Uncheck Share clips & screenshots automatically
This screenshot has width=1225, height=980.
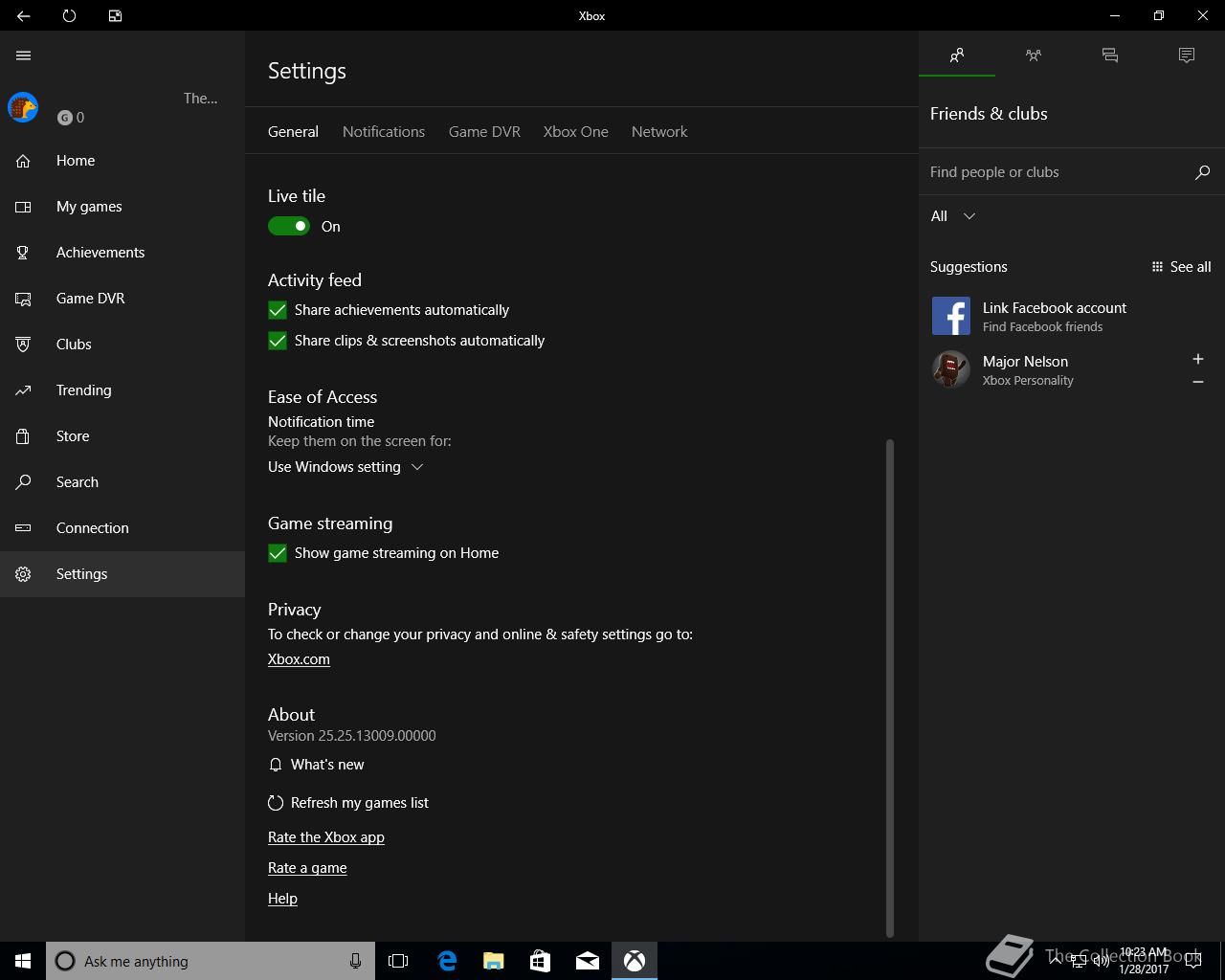[278, 341]
